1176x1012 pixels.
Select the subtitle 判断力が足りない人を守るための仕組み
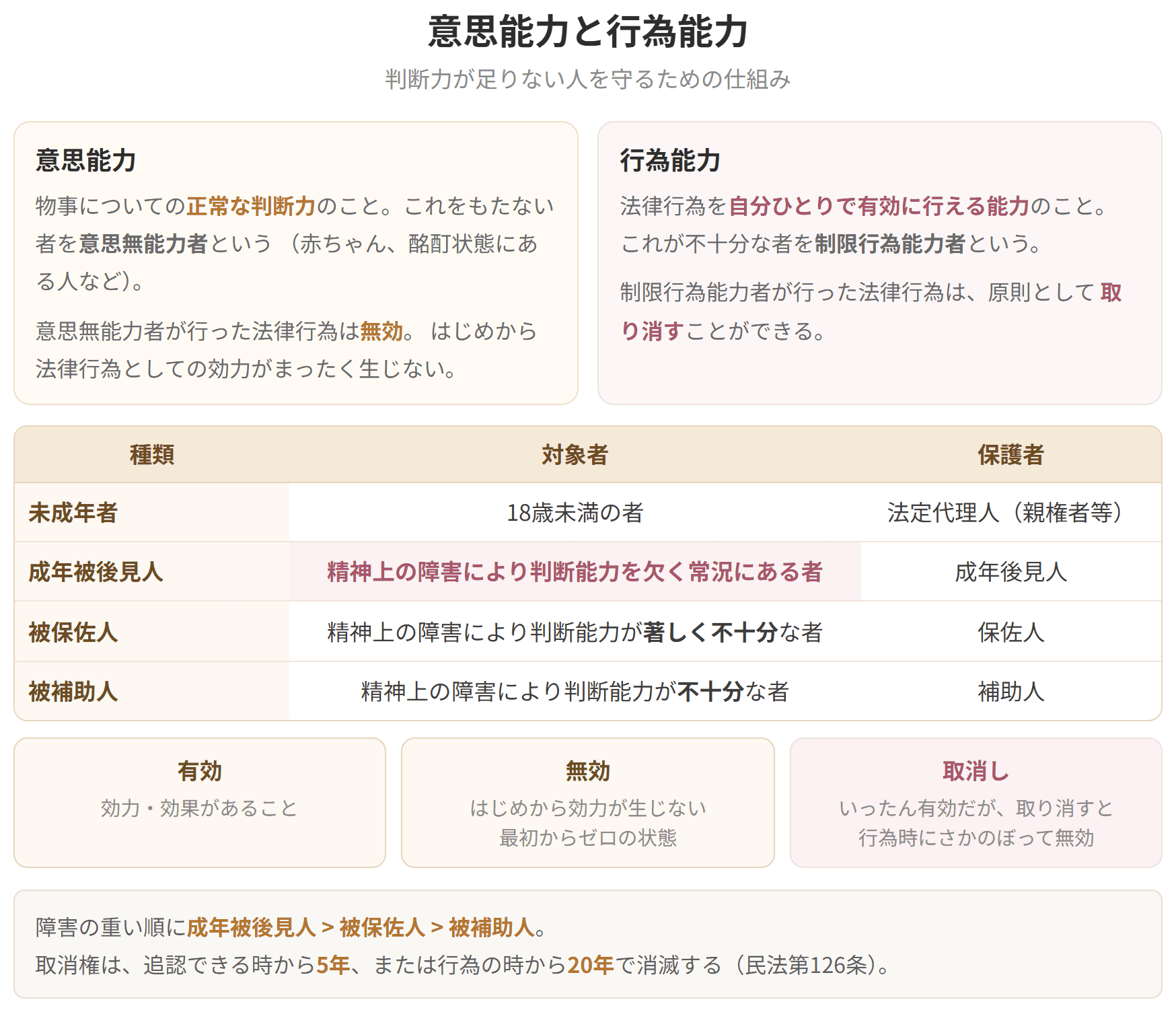[588, 79]
